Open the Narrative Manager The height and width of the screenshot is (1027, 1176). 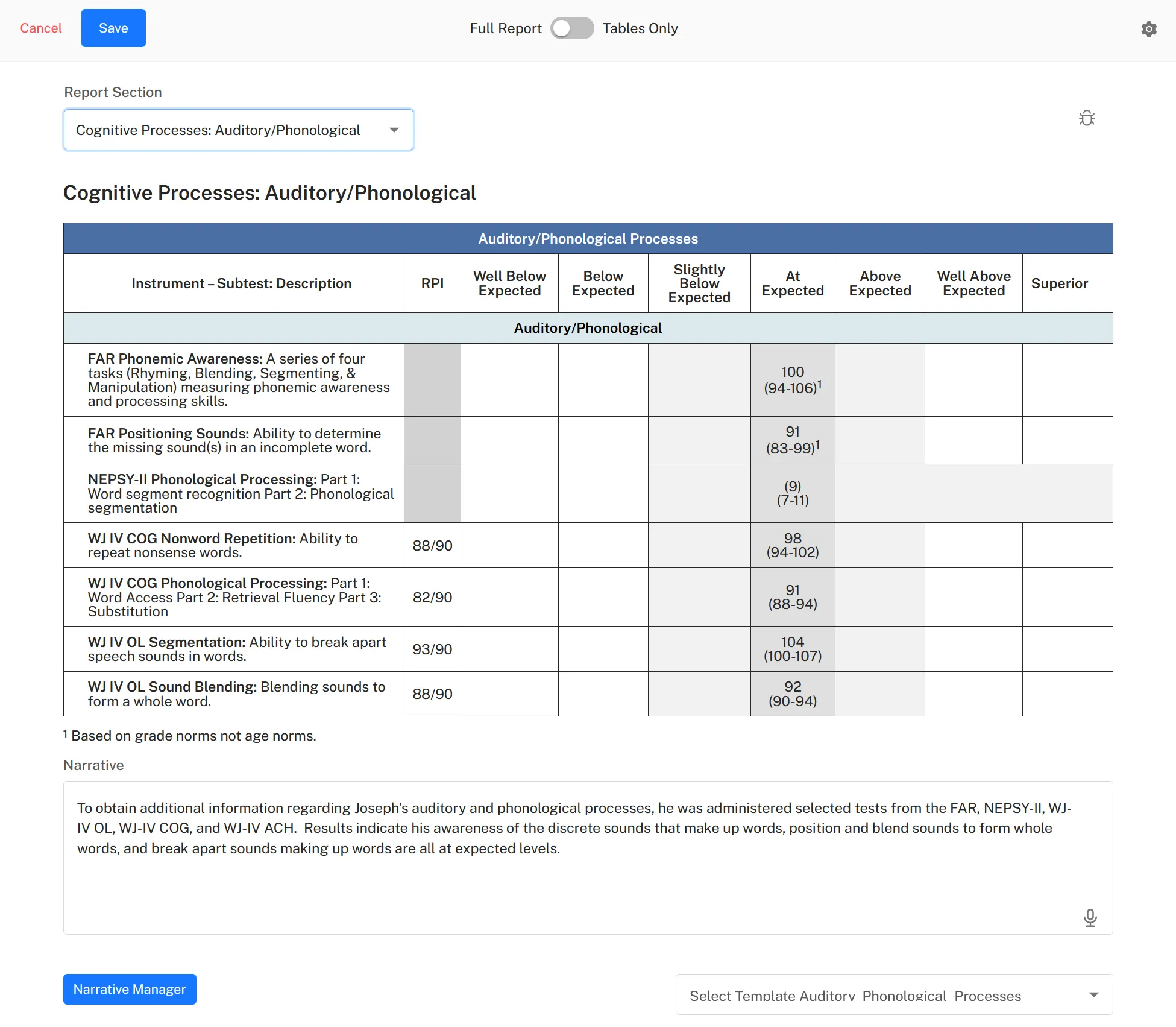pos(130,989)
